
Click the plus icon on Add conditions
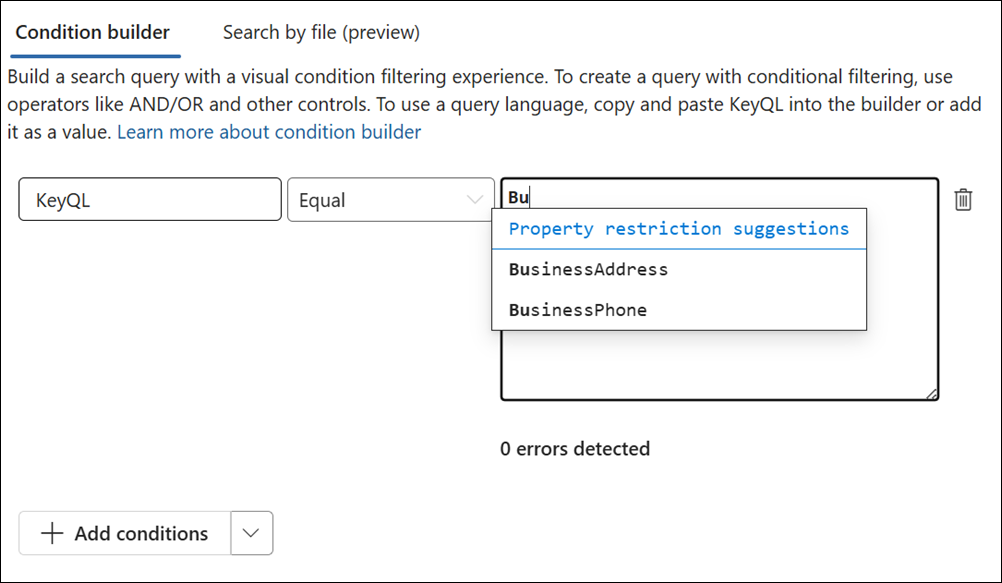pos(51,534)
